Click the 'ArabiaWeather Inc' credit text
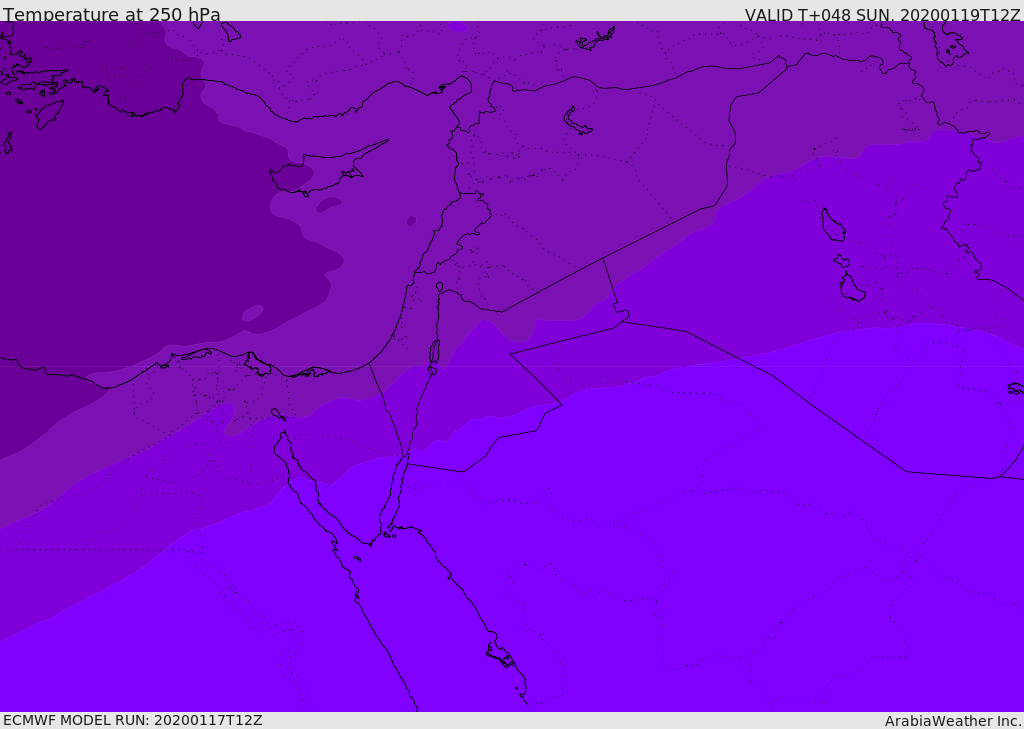Screen dimensions: 1024x729 (x=952, y=721)
